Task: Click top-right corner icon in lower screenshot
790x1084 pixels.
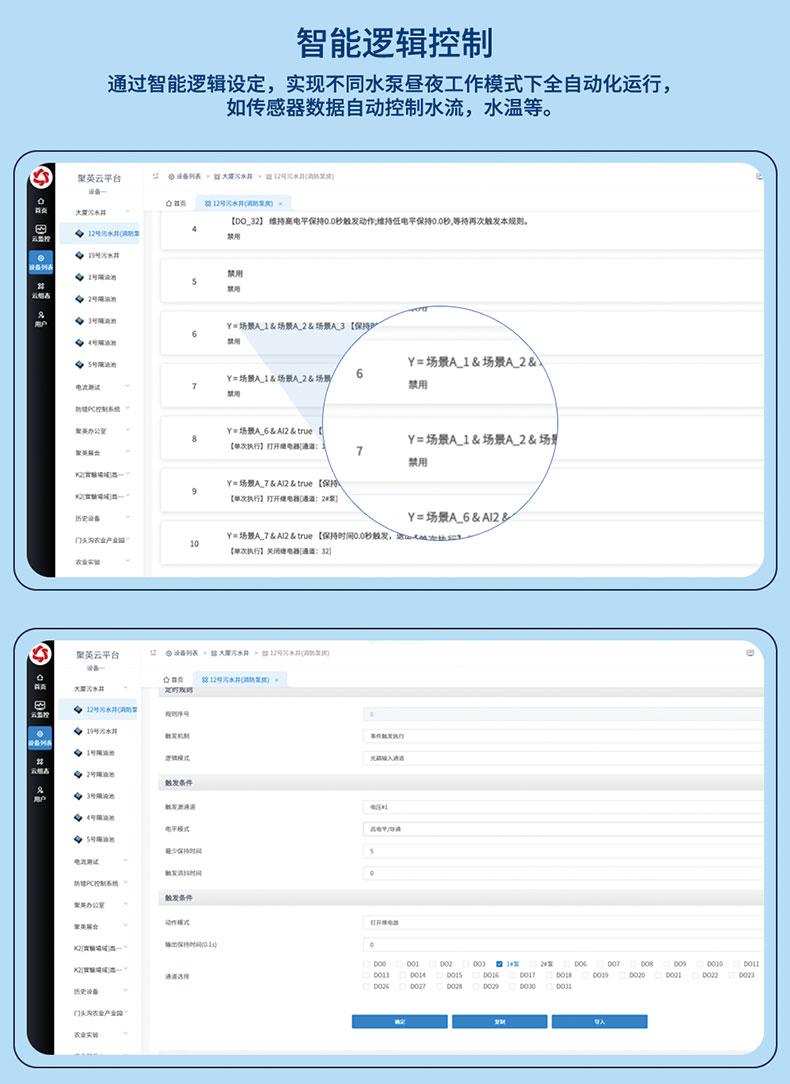Action: pyautogui.click(x=751, y=653)
